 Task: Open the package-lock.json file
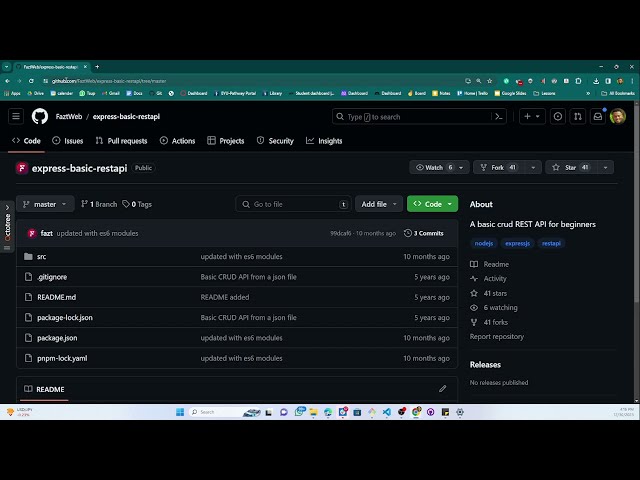64,318
